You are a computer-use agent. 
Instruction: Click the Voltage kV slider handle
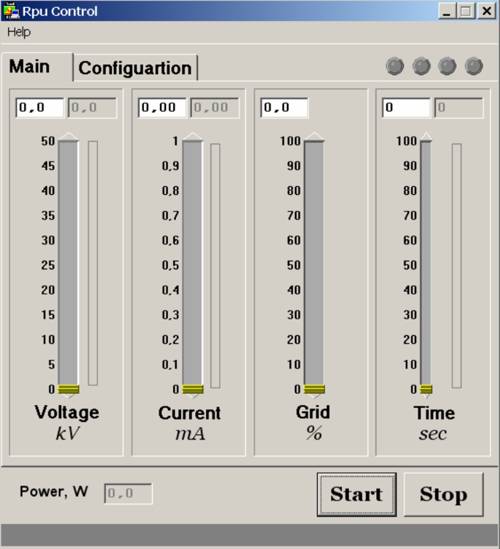tap(68, 389)
